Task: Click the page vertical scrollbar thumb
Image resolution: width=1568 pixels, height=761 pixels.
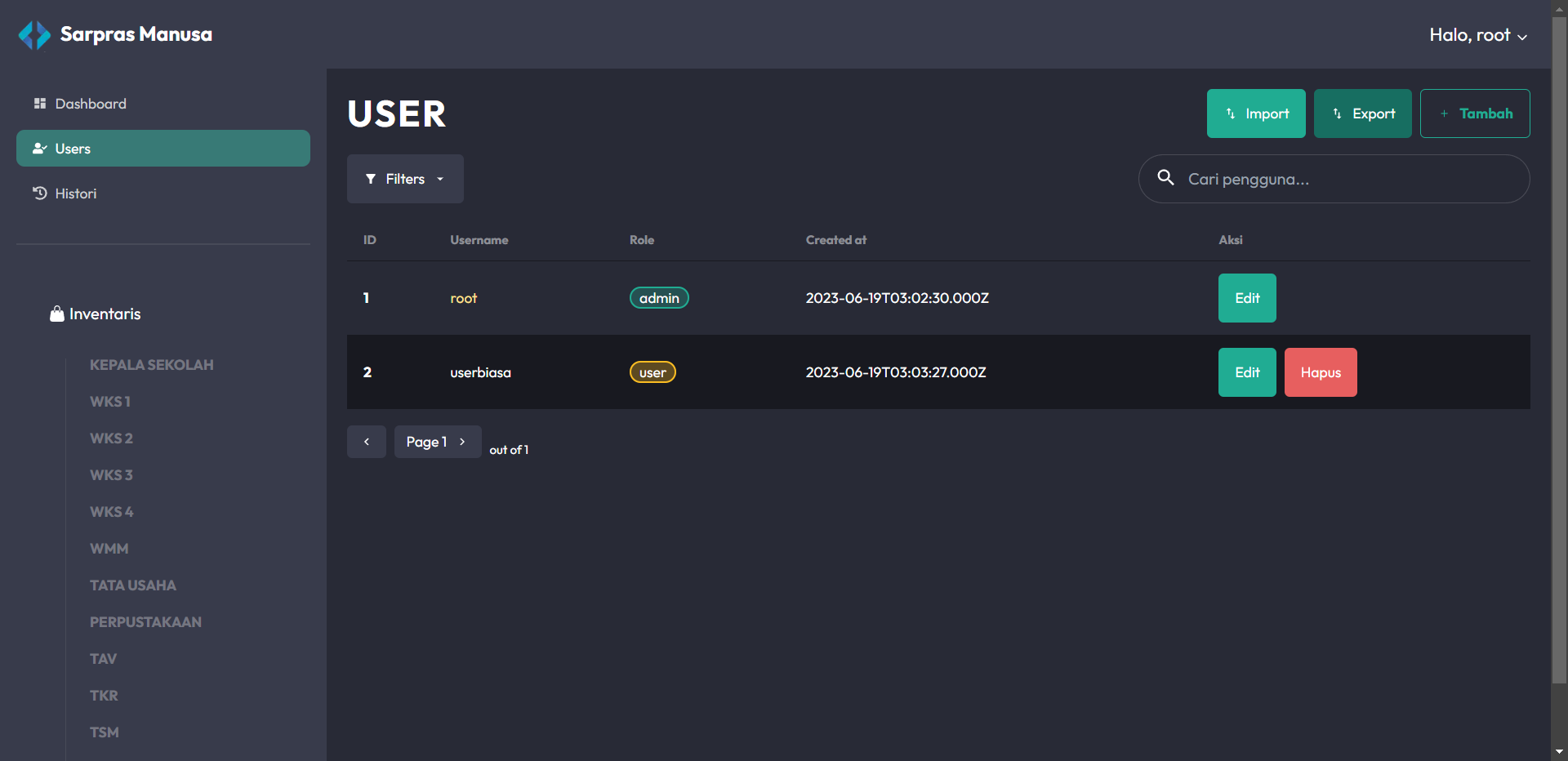Action: pyautogui.click(x=1560, y=349)
